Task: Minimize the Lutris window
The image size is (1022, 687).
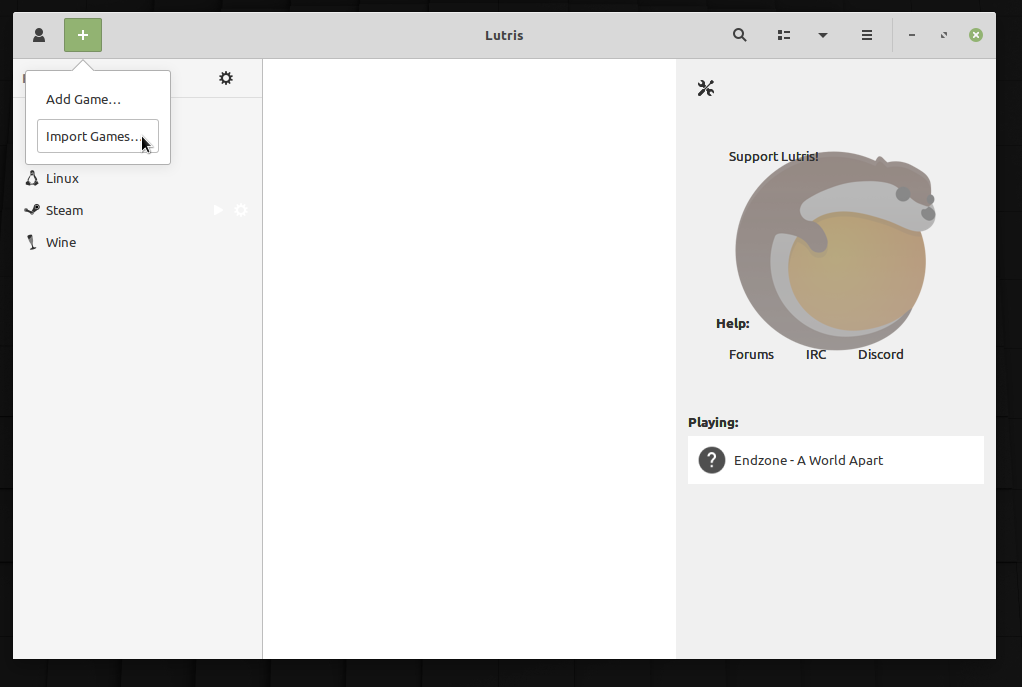Action: coord(912,35)
